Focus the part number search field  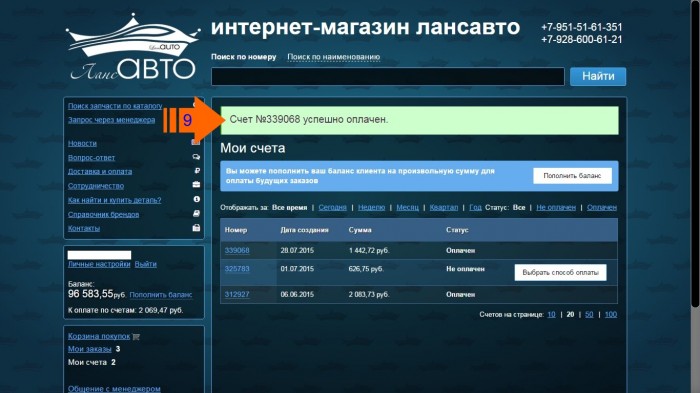[x=388, y=76]
